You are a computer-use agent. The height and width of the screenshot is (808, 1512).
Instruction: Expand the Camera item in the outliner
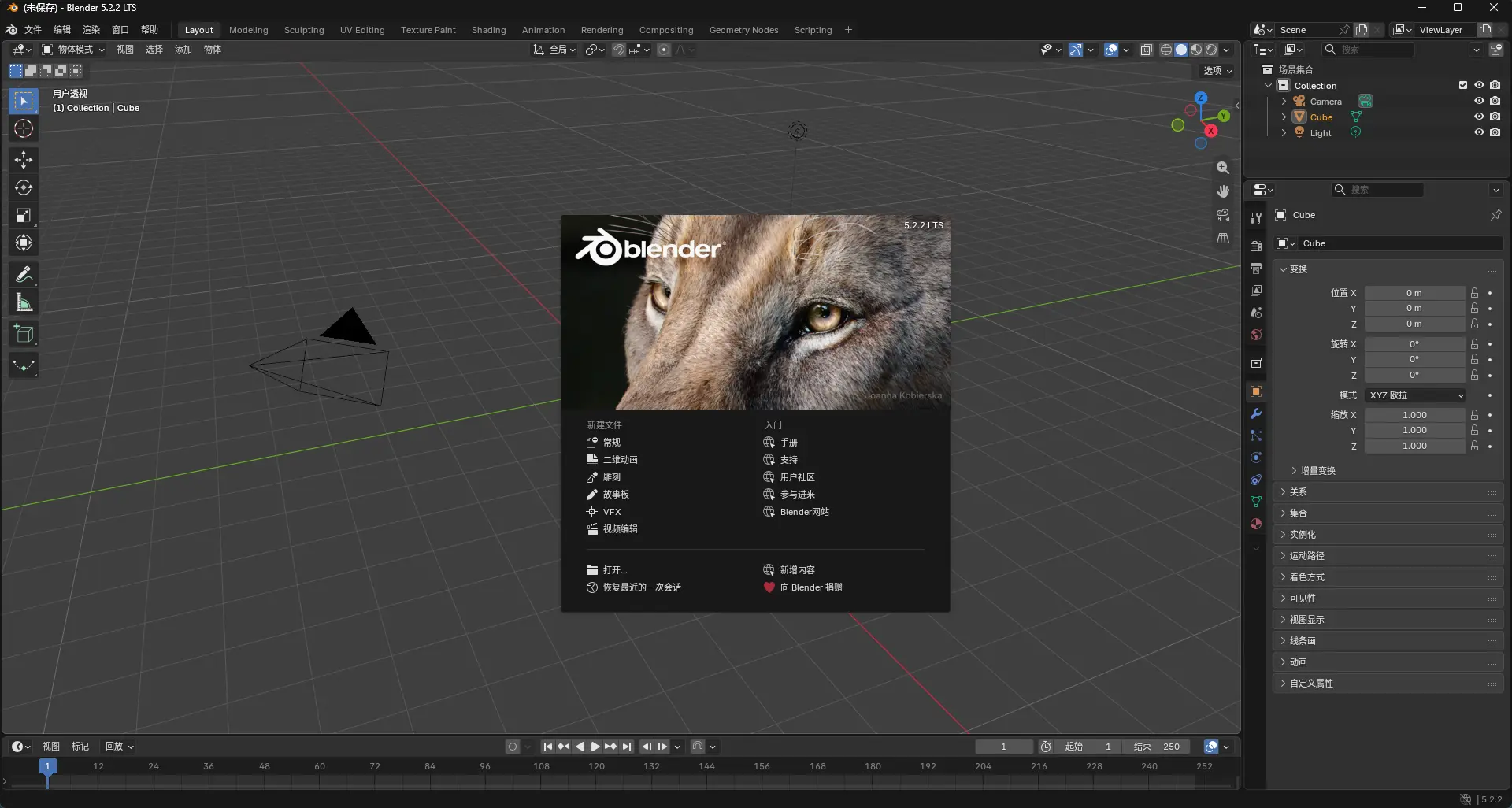pos(1284,101)
